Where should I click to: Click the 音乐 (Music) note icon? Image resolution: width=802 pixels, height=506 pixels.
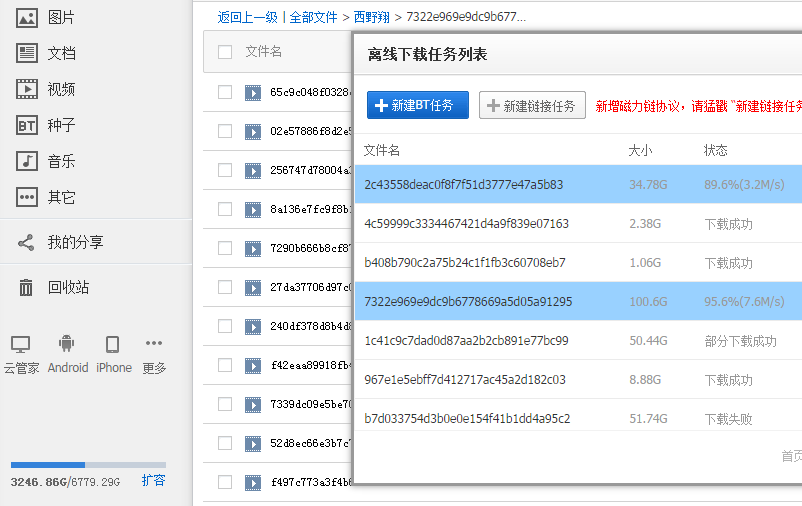coord(27,161)
